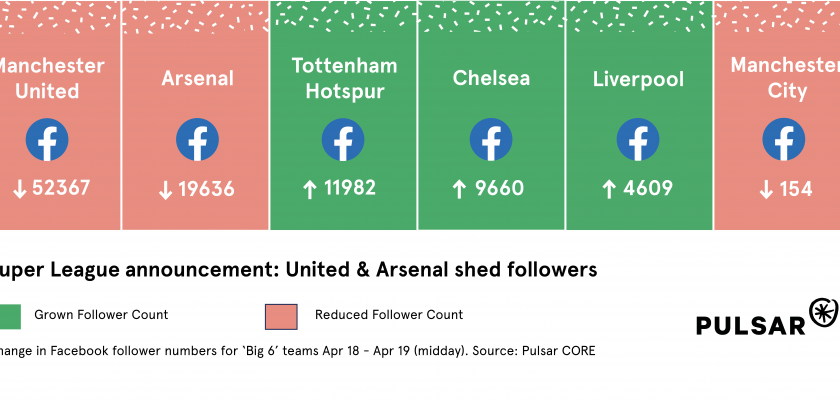
Task: Click the Liverpool follower count 4609
Action: pos(648,189)
